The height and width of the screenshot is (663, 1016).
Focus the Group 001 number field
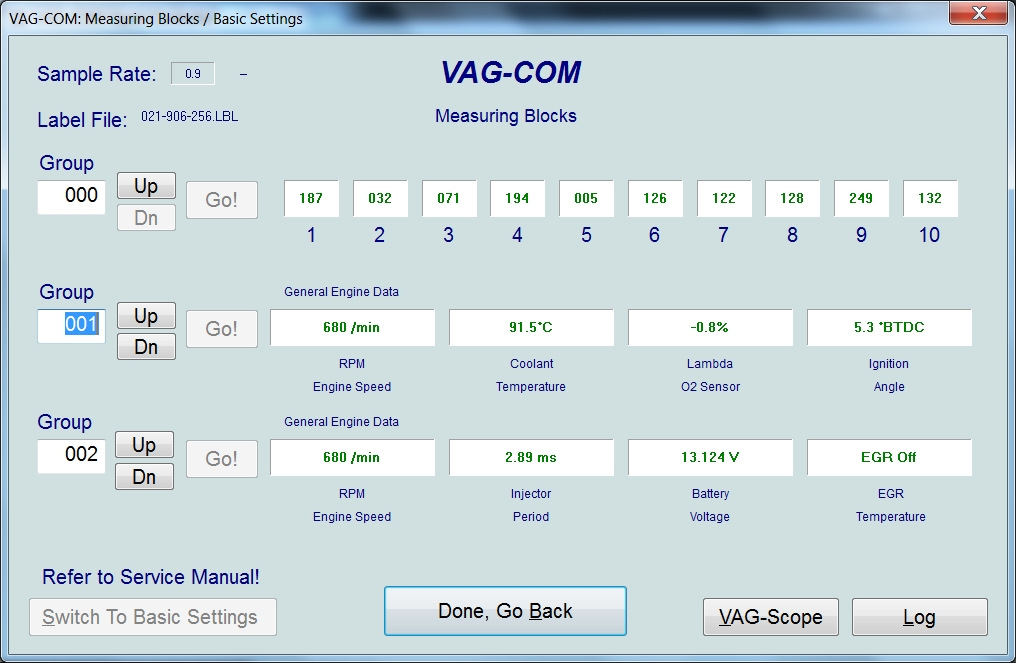tap(71, 325)
